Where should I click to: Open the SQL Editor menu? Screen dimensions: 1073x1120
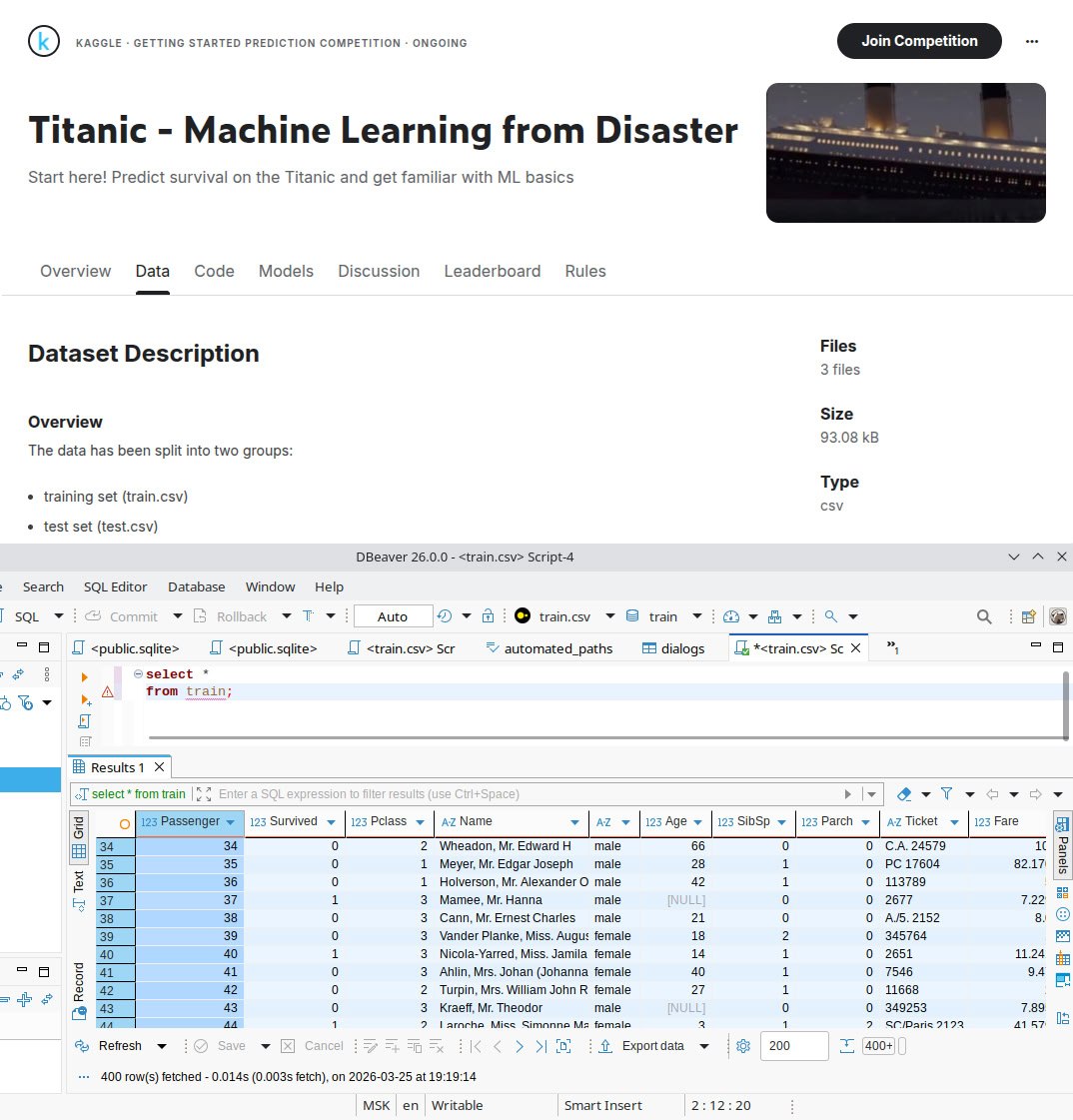[115, 586]
